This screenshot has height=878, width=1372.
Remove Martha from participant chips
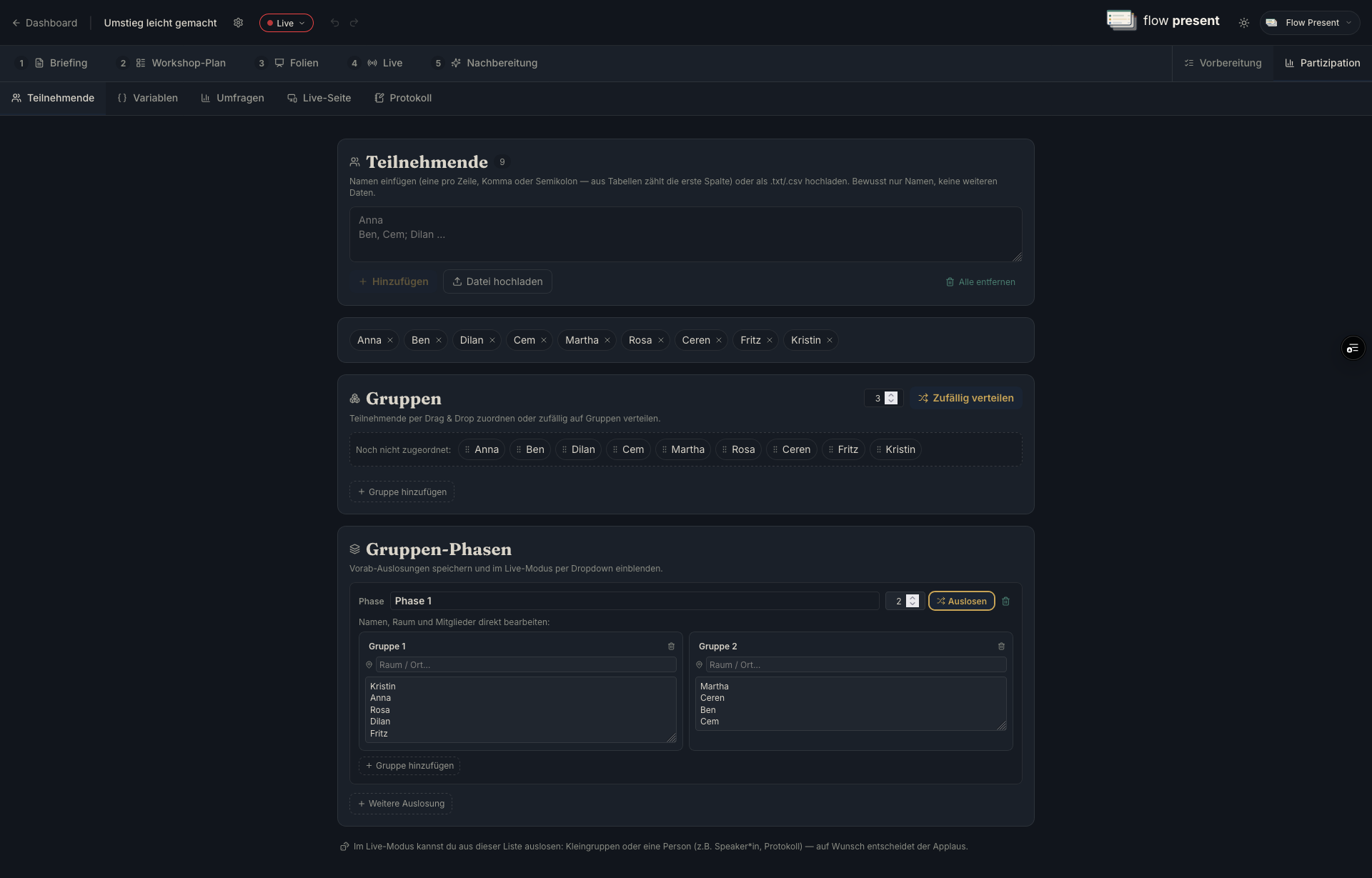(x=607, y=341)
